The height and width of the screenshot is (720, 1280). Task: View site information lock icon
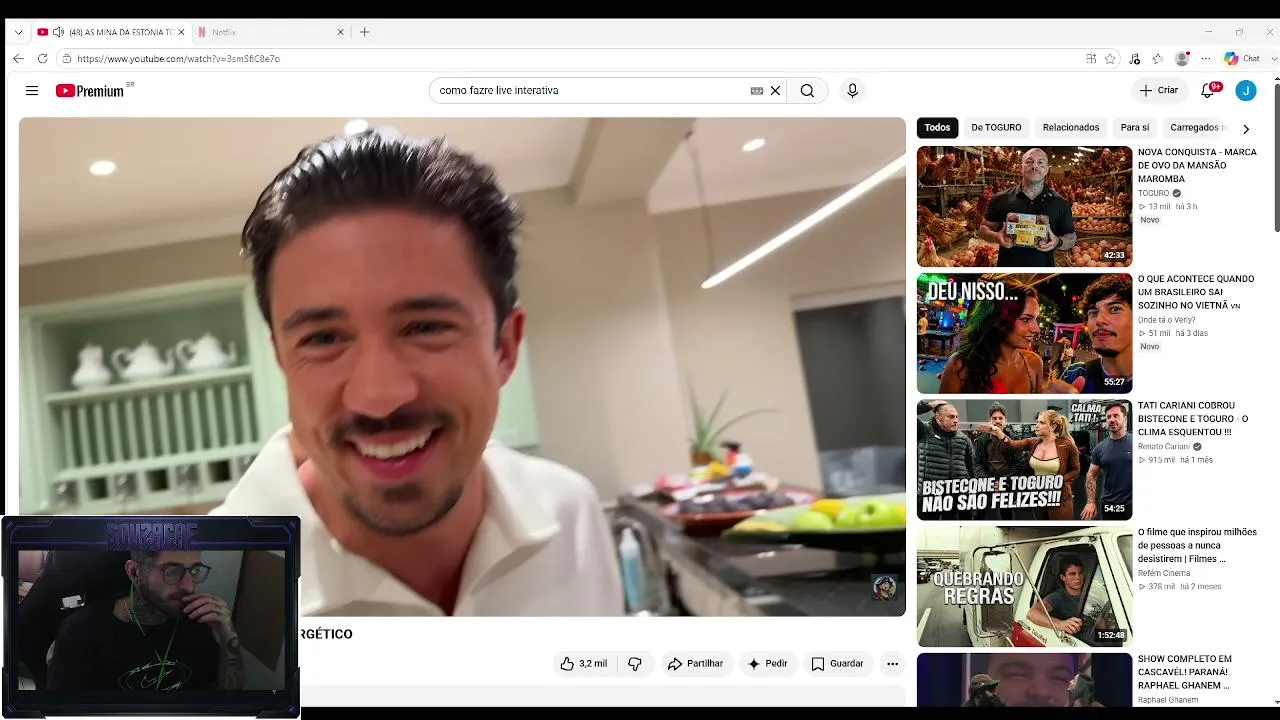tap(66, 59)
